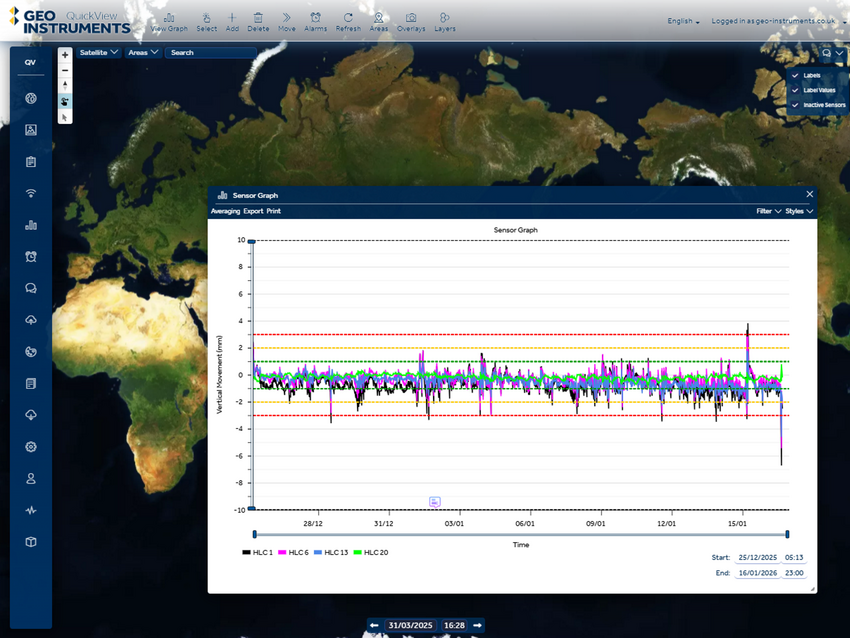Screen dimensions: 850x638
Task: Open the Styles dropdown in graph panel
Action: [799, 212]
